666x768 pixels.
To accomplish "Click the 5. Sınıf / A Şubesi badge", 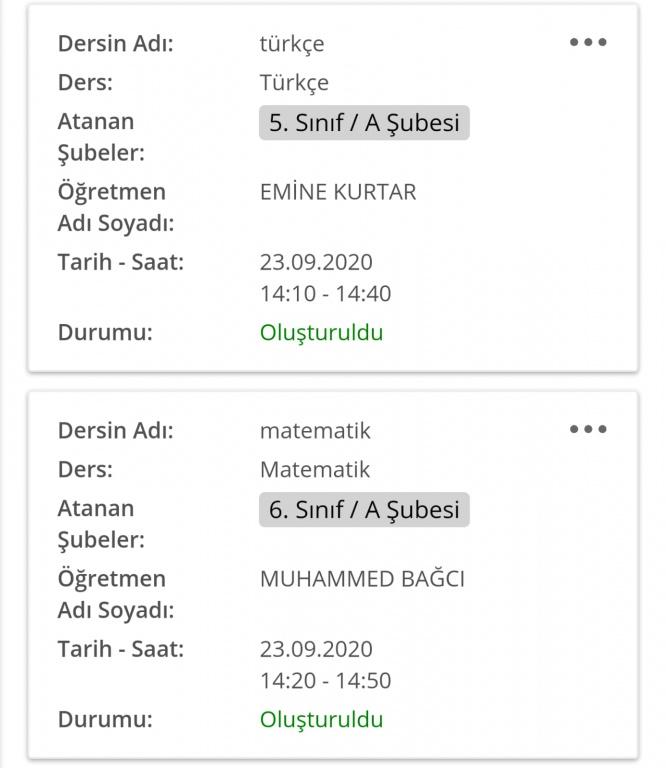I will [x=364, y=123].
